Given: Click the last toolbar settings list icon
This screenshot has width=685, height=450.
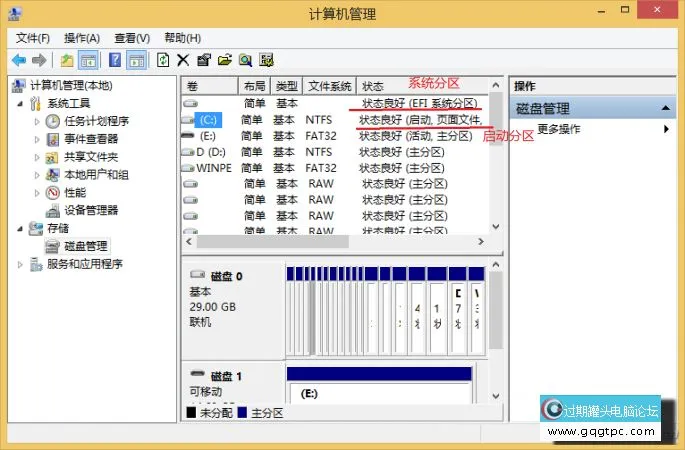Looking at the screenshot, I should pos(266,60).
